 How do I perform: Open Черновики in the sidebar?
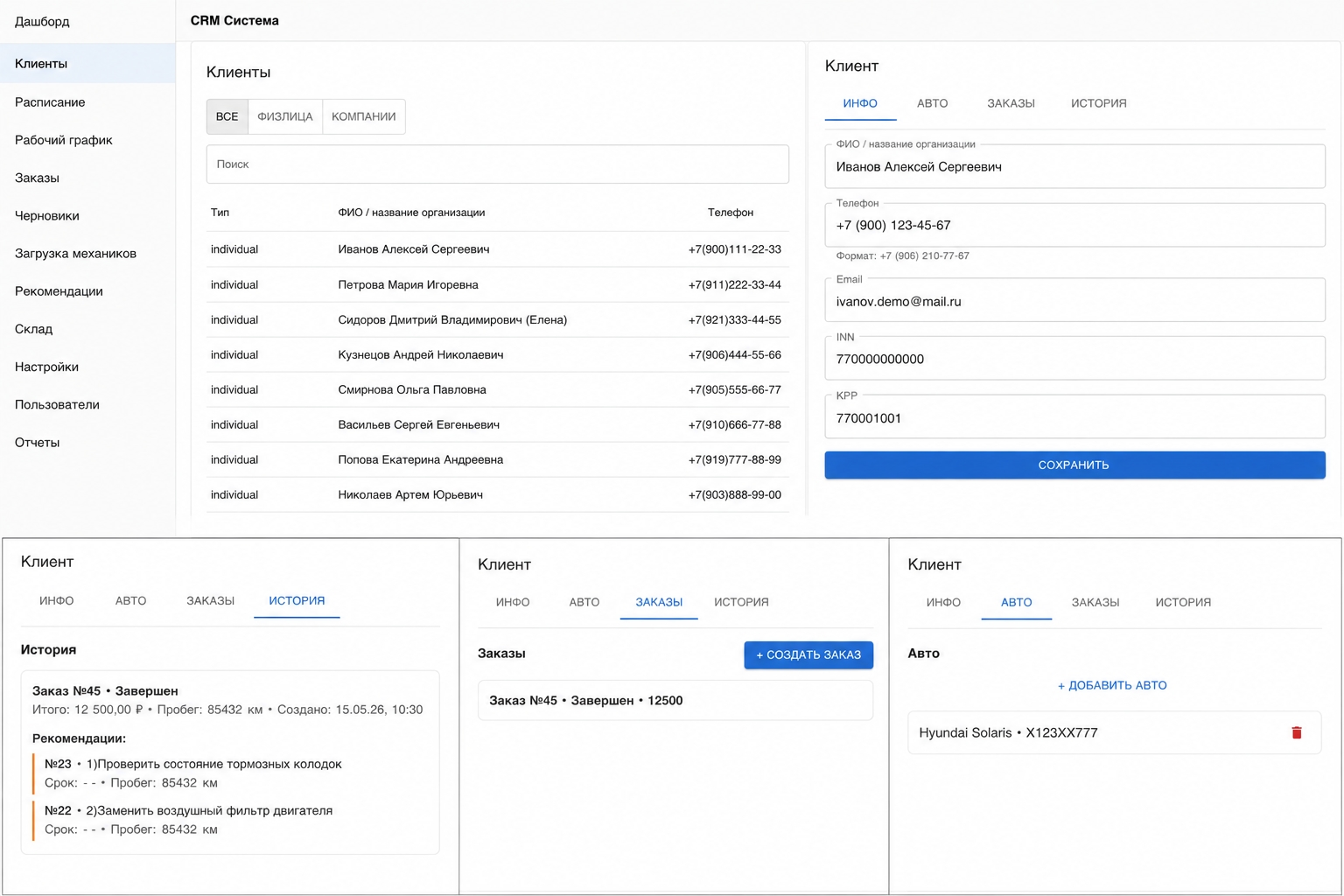click(46, 215)
